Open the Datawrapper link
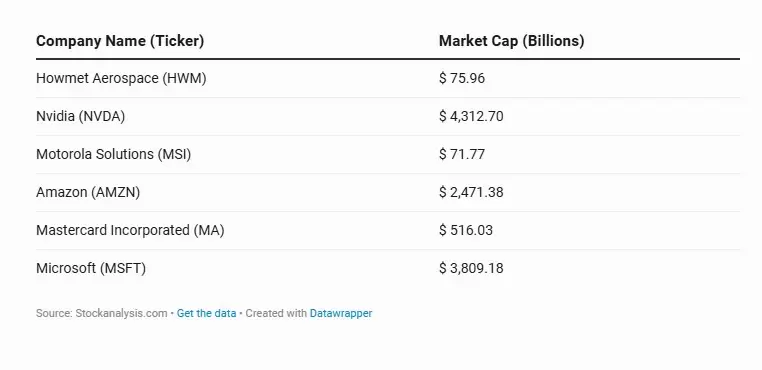 [341, 313]
